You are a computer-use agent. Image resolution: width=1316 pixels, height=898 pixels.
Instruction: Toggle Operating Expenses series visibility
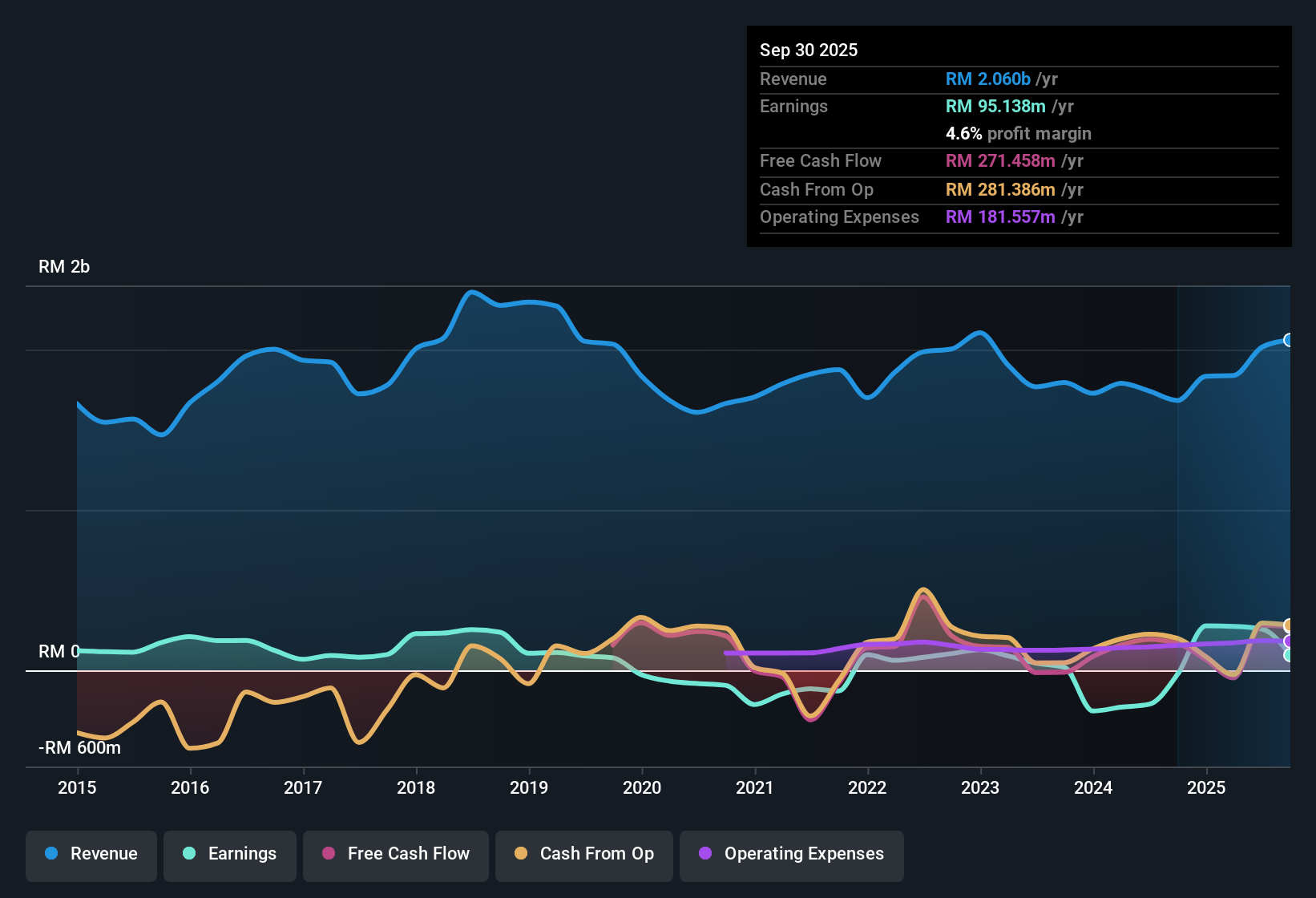pos(791,854)
